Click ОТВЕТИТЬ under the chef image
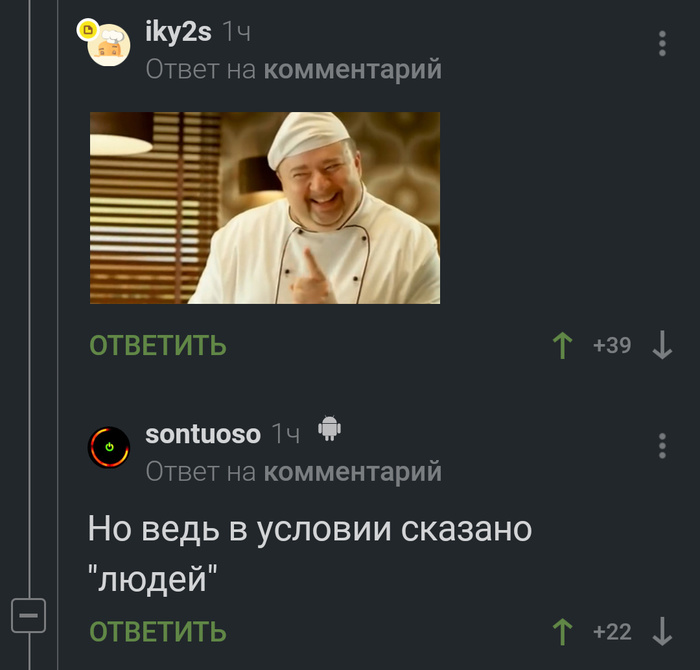700x670 pixels. pos(158,345)
